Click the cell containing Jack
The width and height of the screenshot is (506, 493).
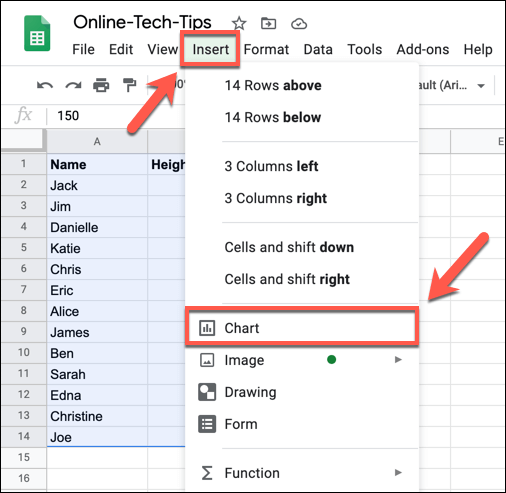pos(97,185)
